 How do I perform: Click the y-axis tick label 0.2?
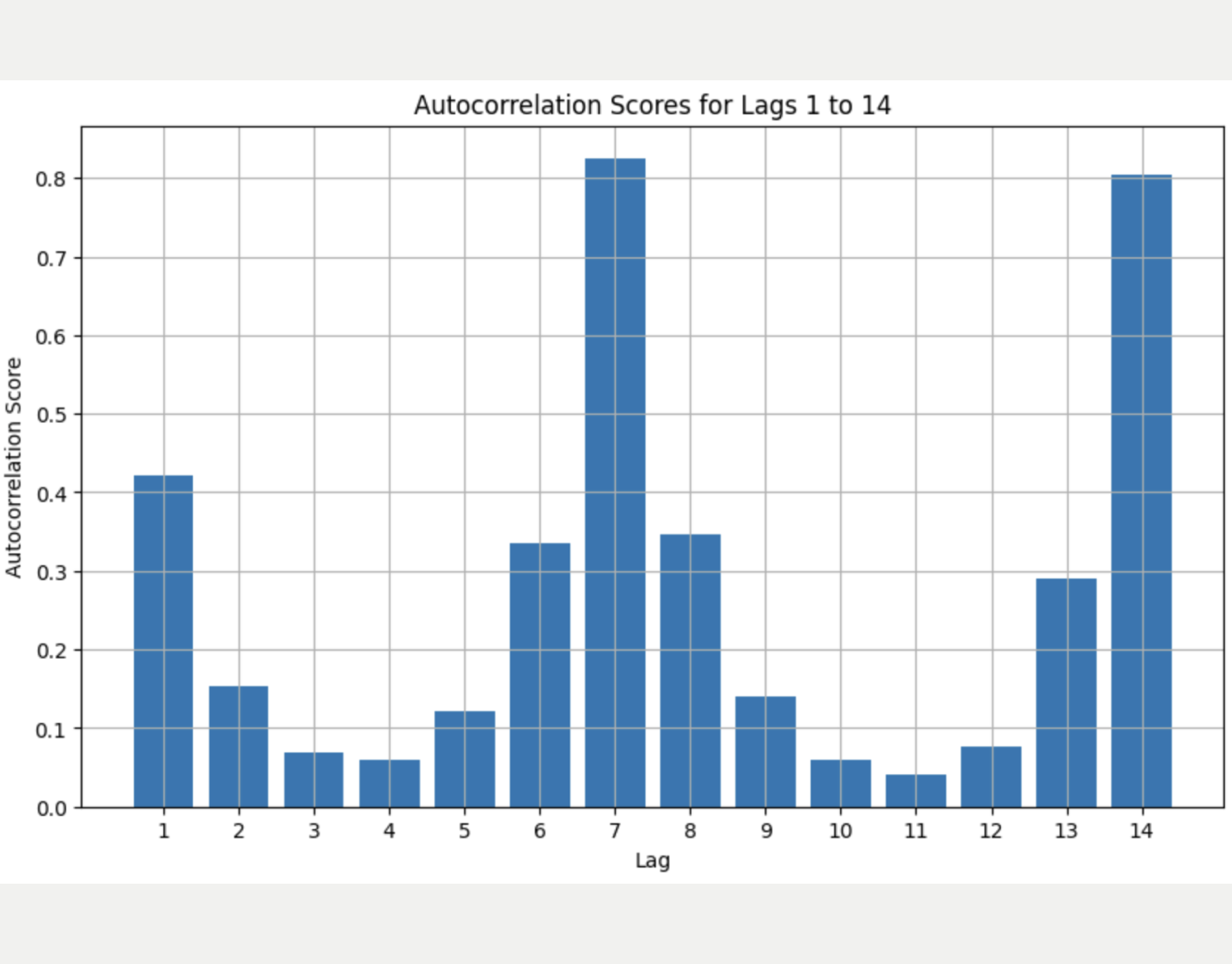coord(51,651)
